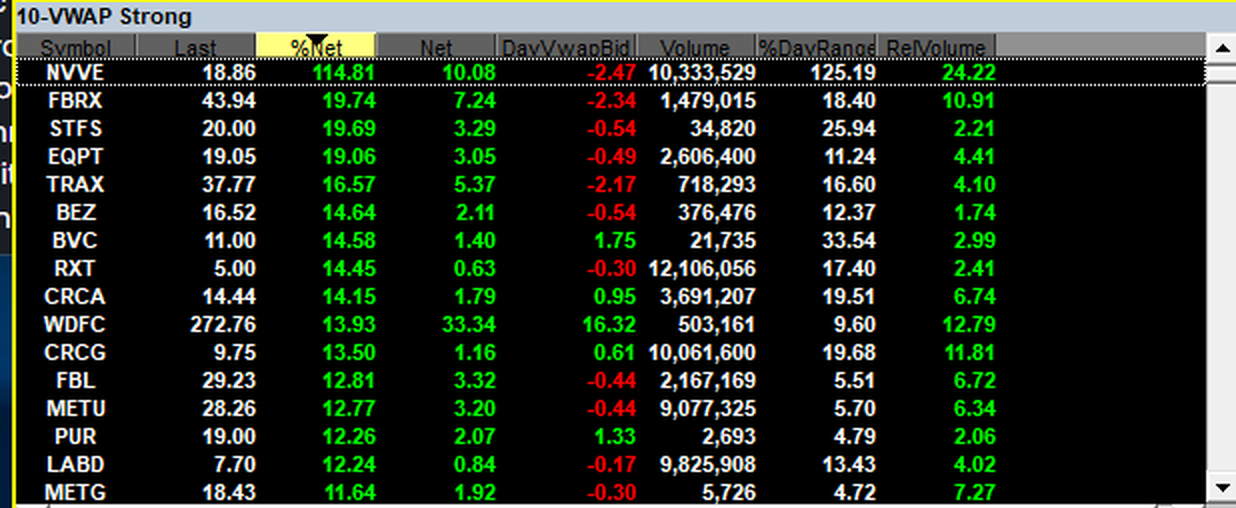This screenshot has height=508, width=1236.
Task: Click the scrollbar down arrow
Action: pos(1222,487)
